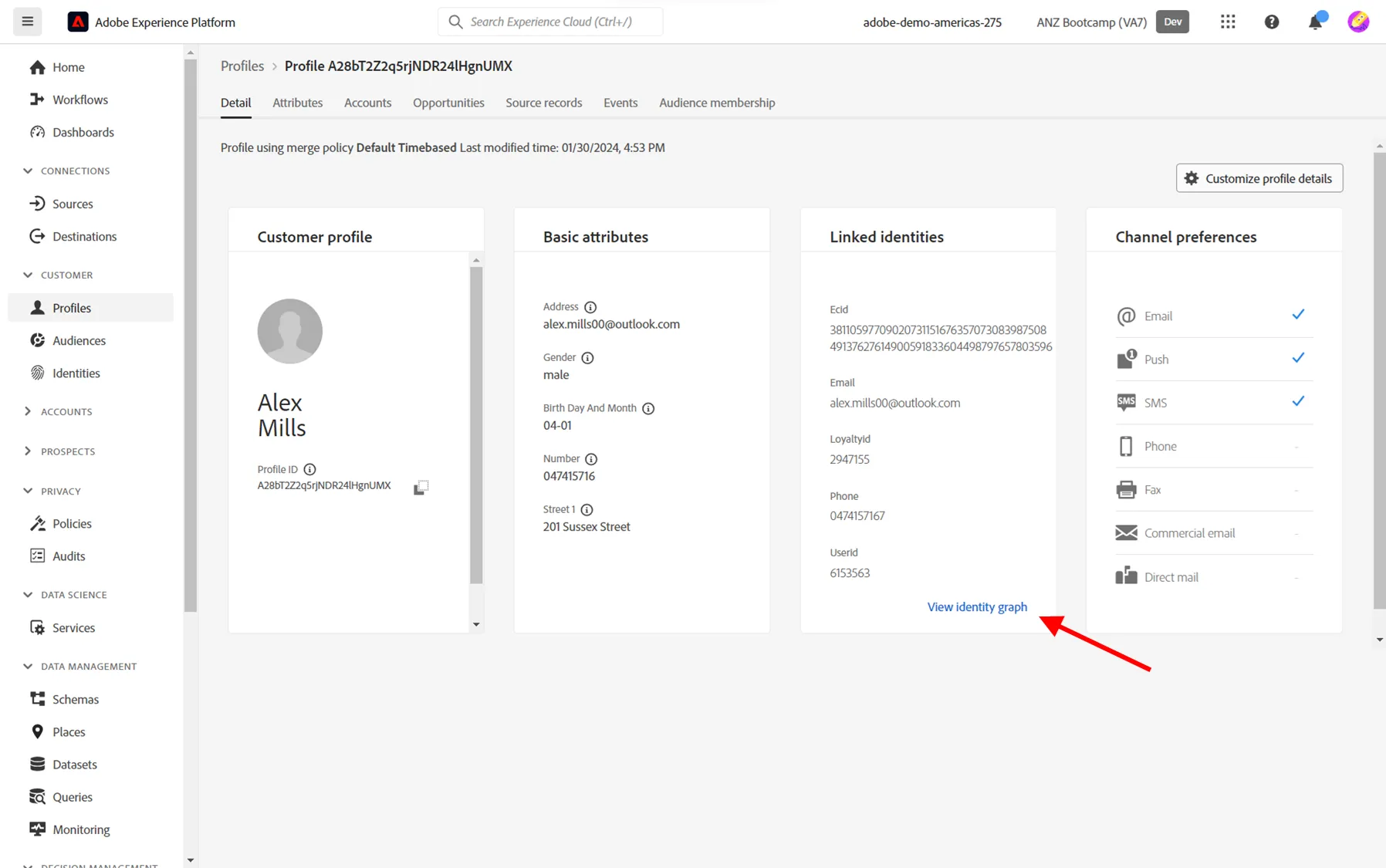Image resolution: width=1386 pixels, height=868 pixels.
Task: Show info for Address attribute
Action: tap(590, 307)
